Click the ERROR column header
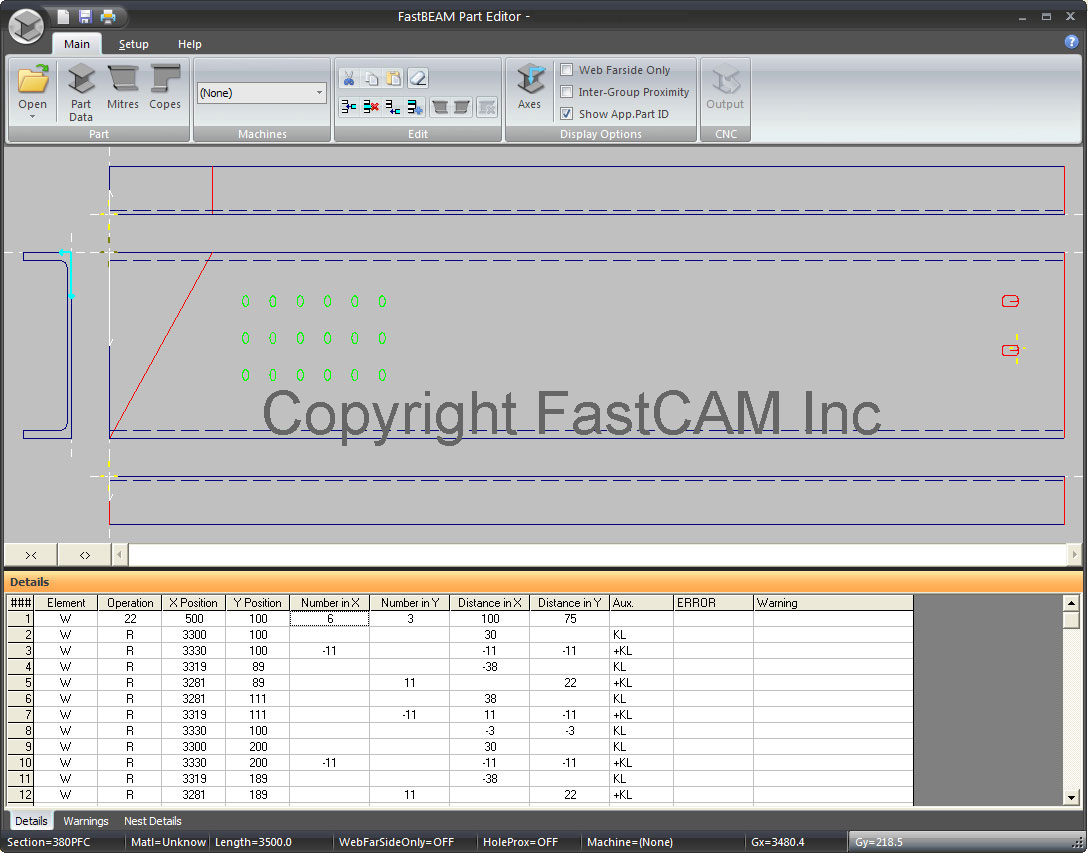Screen dimensions: 1088x853 click(x=713, y=602)
